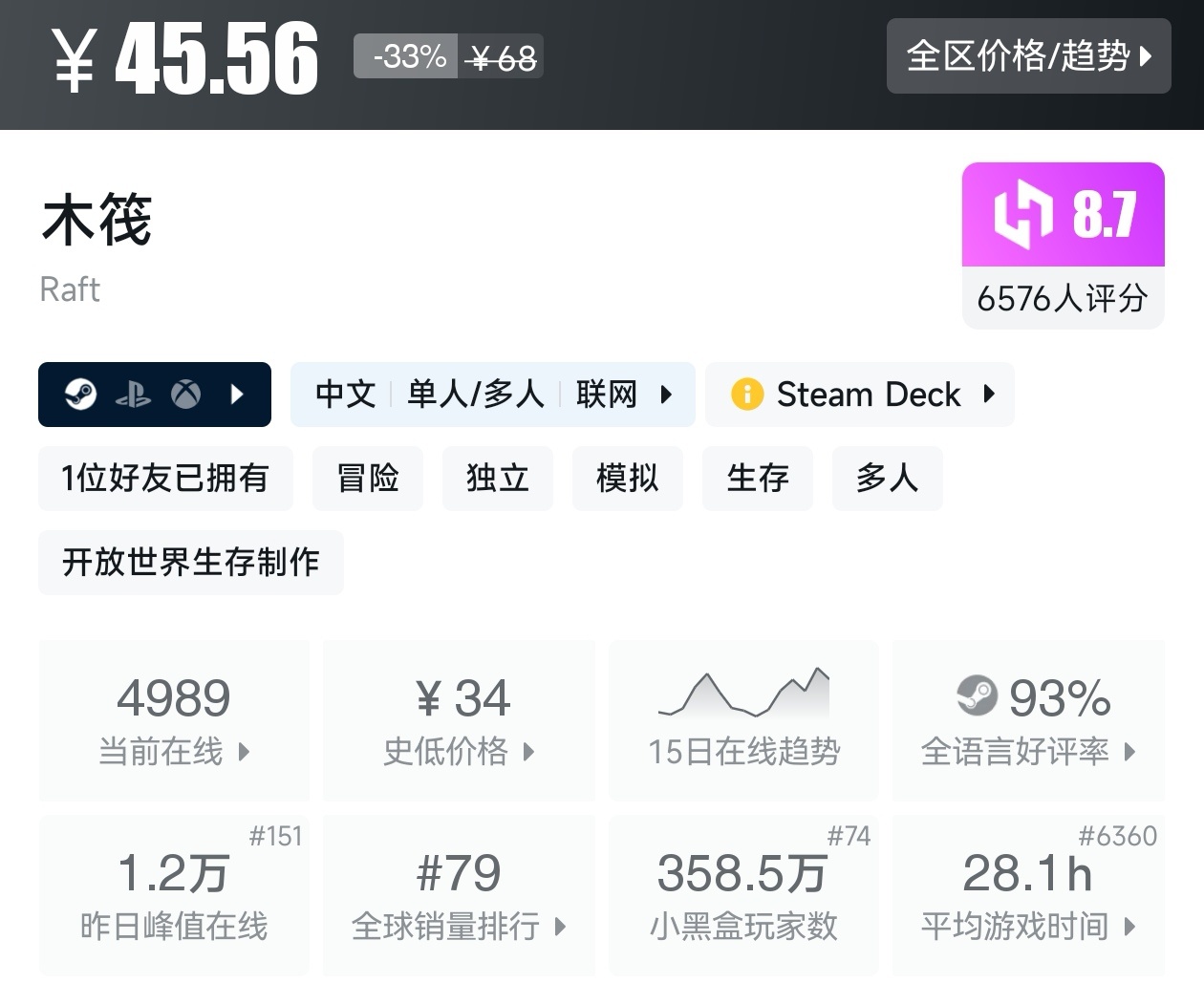The image size is (1204, 983).
Task: Open the 1位好友已拥有 friends list
Action: 165,478
